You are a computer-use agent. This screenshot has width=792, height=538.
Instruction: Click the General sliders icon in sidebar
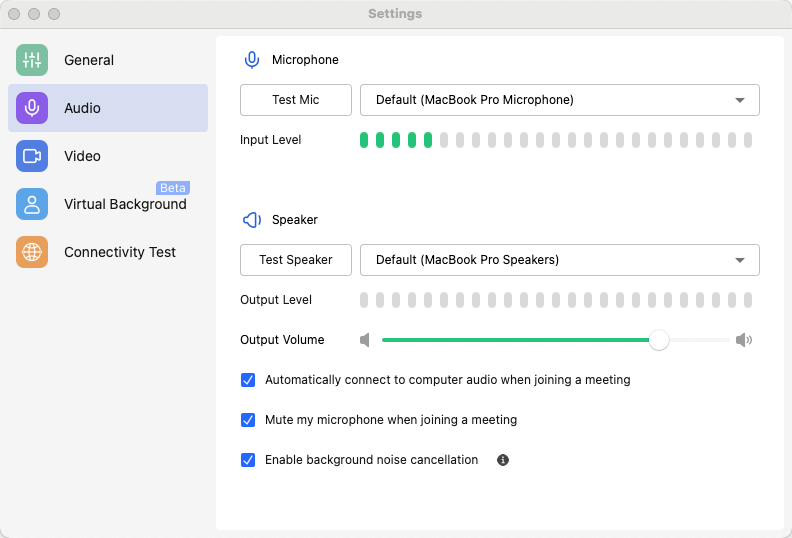(x=32, y=60)
